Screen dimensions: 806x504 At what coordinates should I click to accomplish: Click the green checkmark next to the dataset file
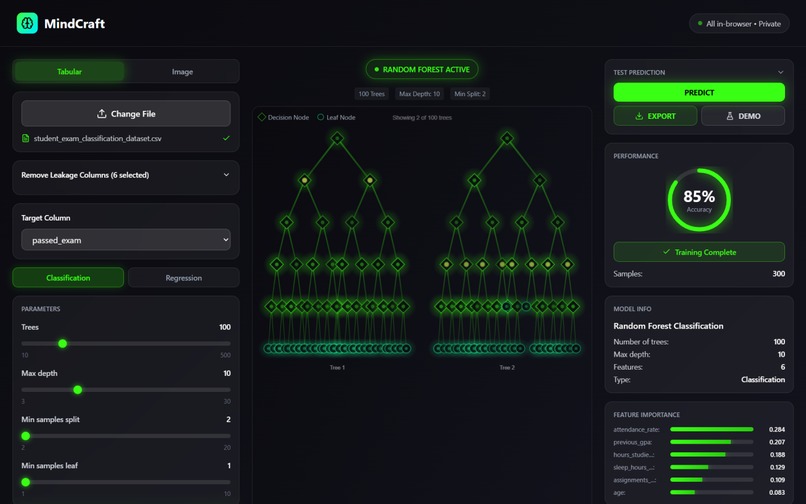(x=226, y=138)
